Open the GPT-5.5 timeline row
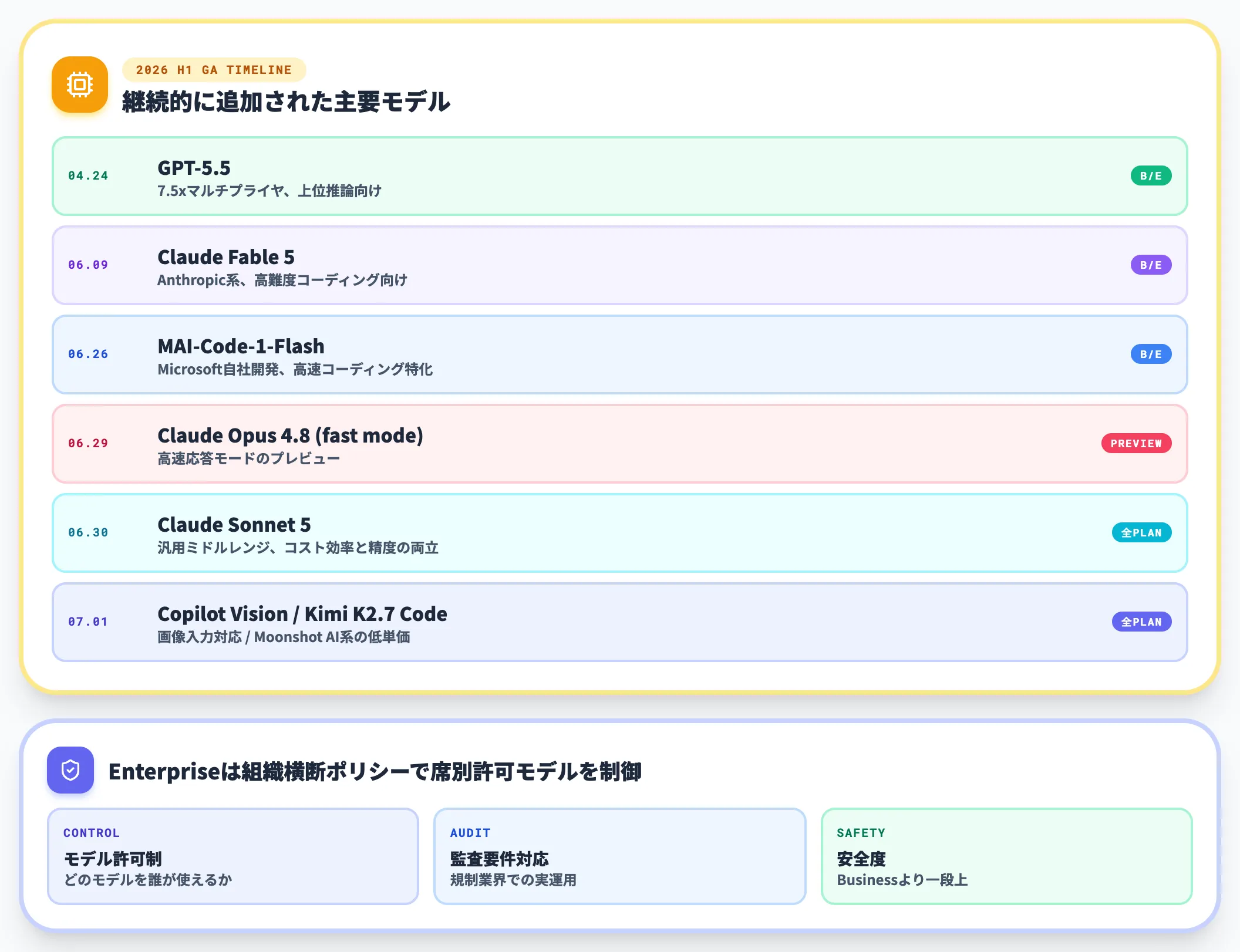Image resolution: width=1240 pixels, height=952 pixels. click(620, 176)
